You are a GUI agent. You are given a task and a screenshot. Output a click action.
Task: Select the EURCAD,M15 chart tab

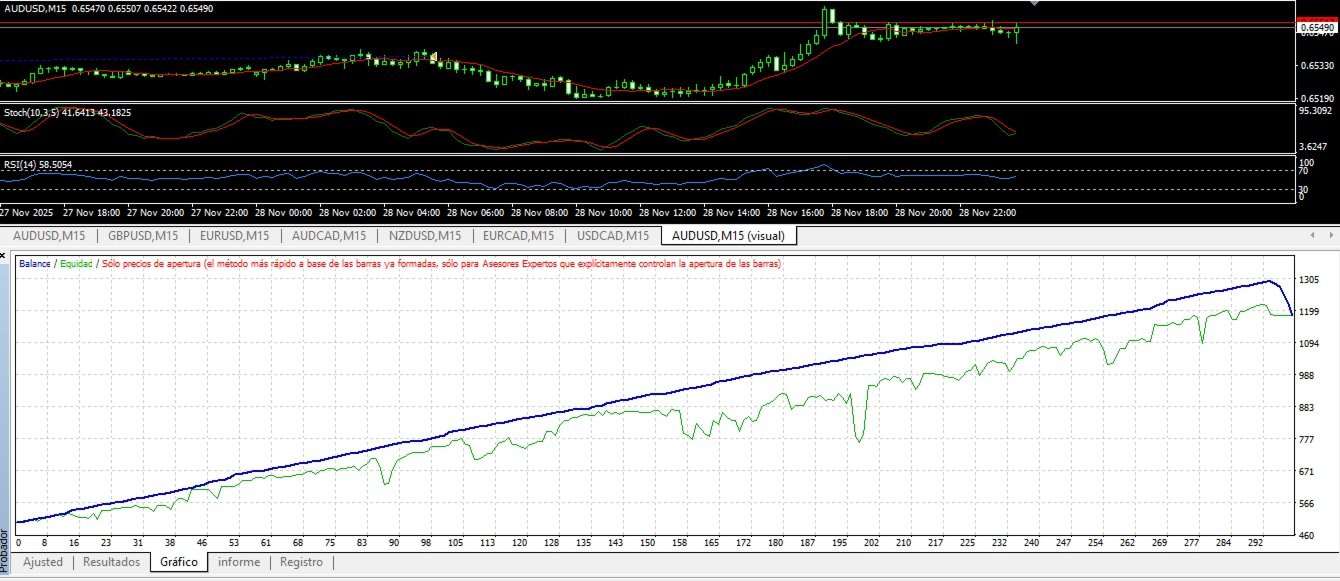pyautogui.click(x=517, y=236)
